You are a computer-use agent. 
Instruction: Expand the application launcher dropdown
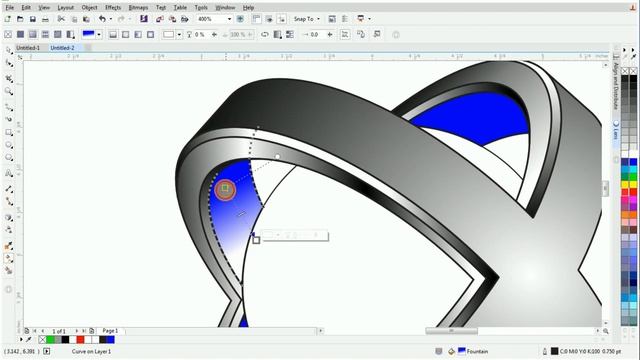369,19
